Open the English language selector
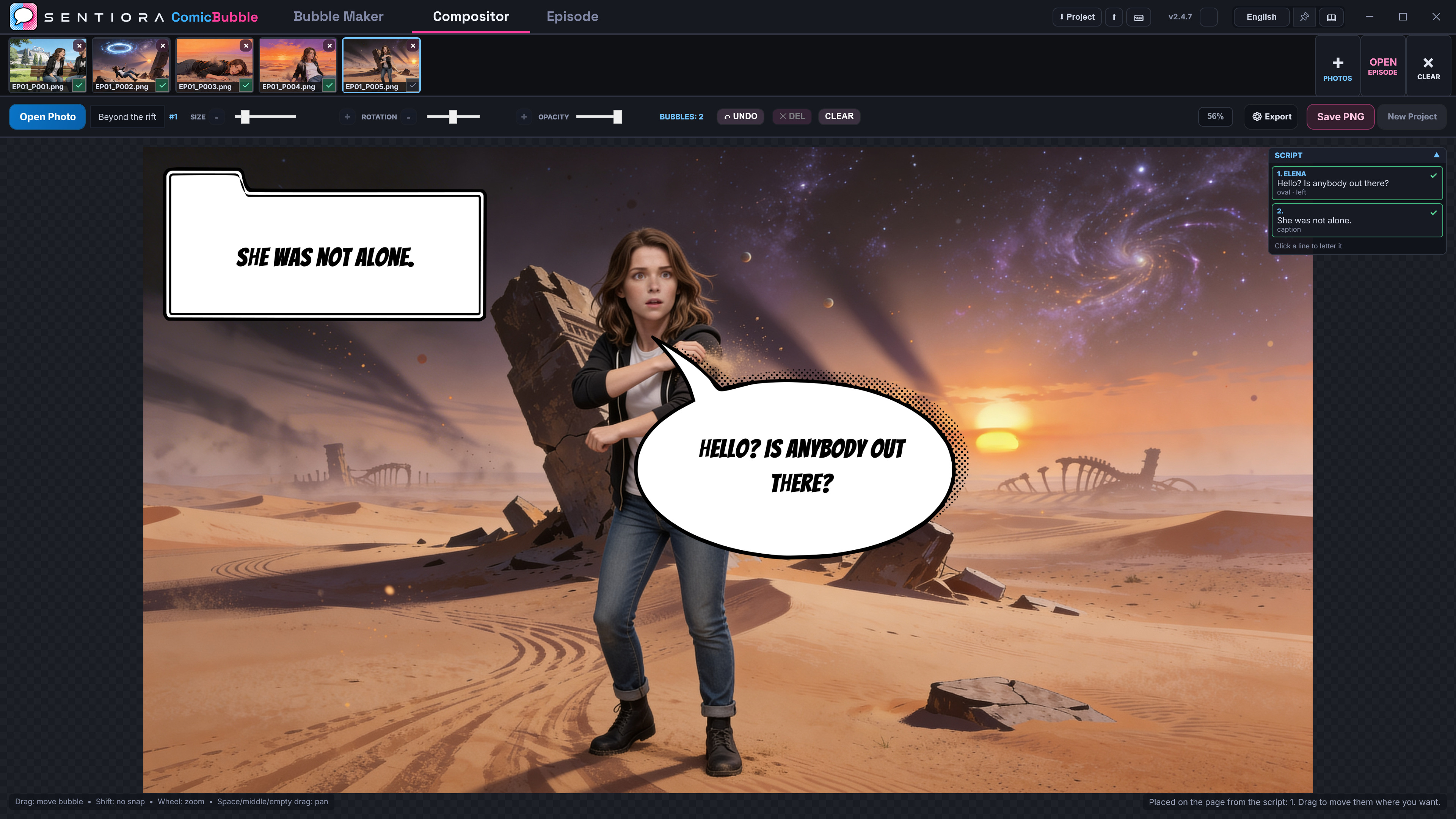Viewport: 1456px width, 819px height. (x=1261, y=17)
